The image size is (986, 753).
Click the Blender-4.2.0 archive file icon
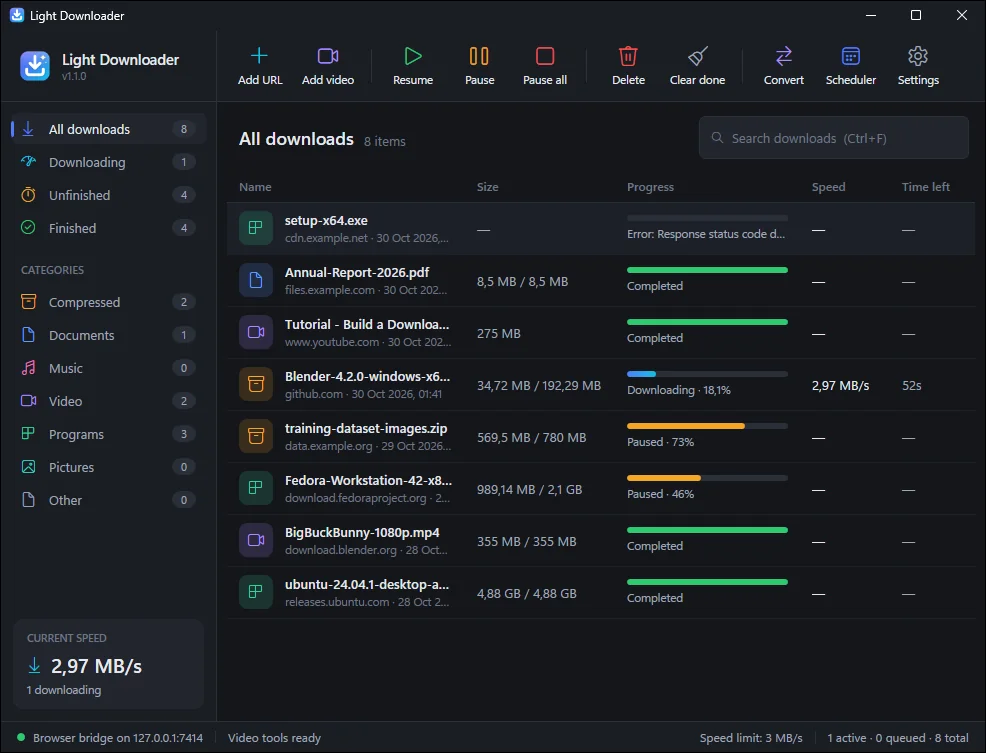coord(255,384)
